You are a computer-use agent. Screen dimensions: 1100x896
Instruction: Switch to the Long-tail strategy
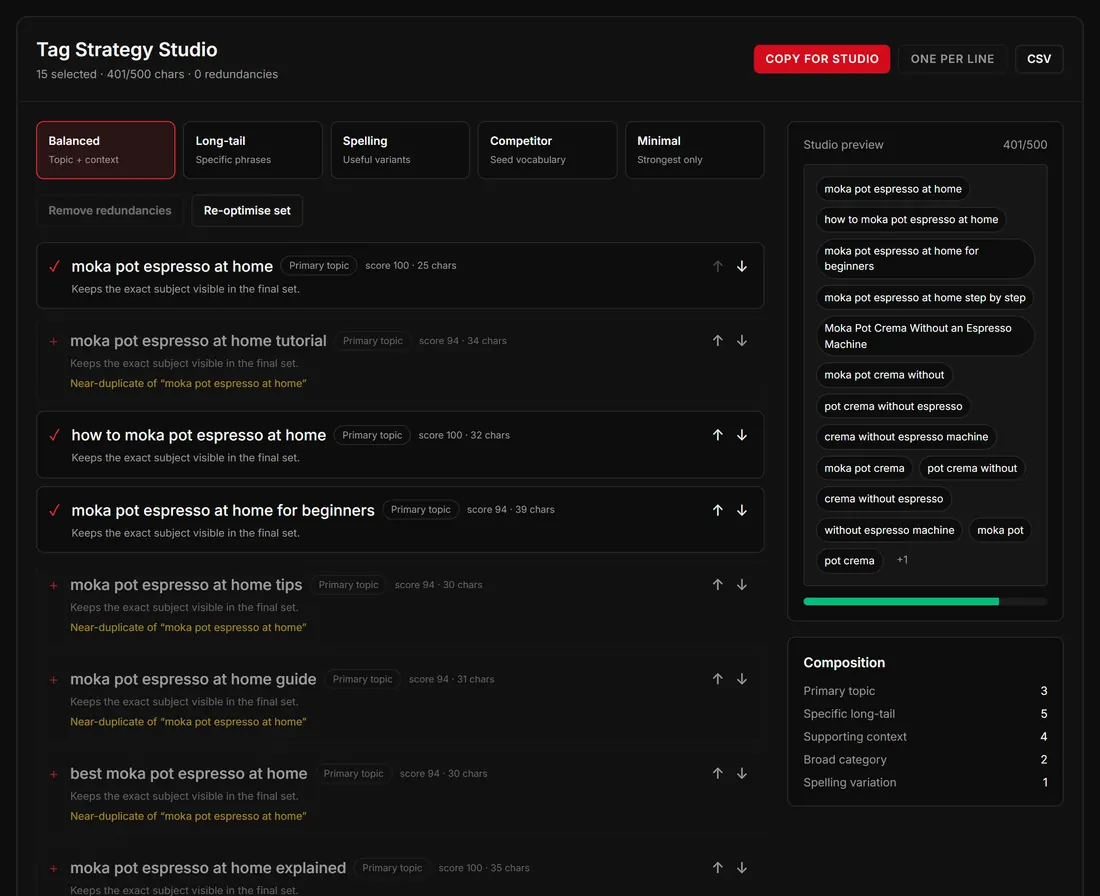click(x=253, y=150)
